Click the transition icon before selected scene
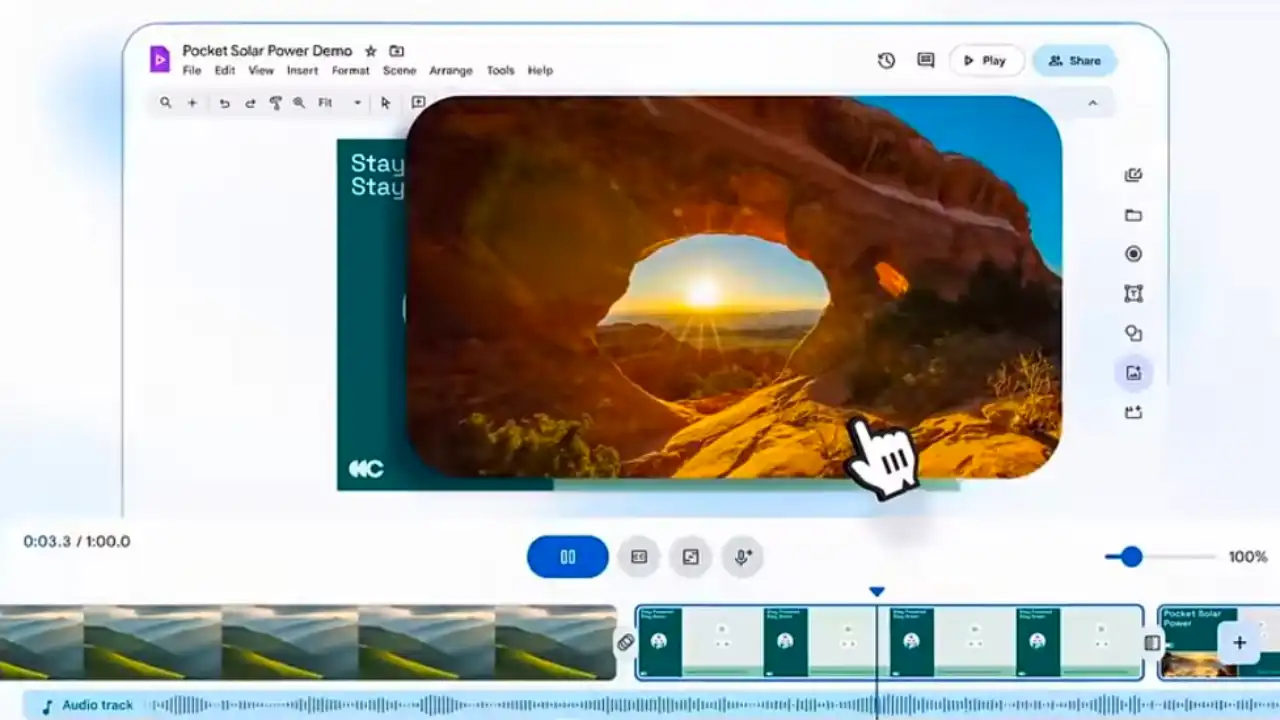1280x720 pixels. tap(626, 642)
